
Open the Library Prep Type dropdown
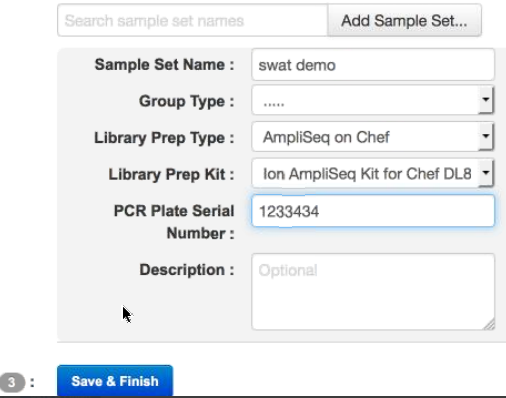(372, 137)
